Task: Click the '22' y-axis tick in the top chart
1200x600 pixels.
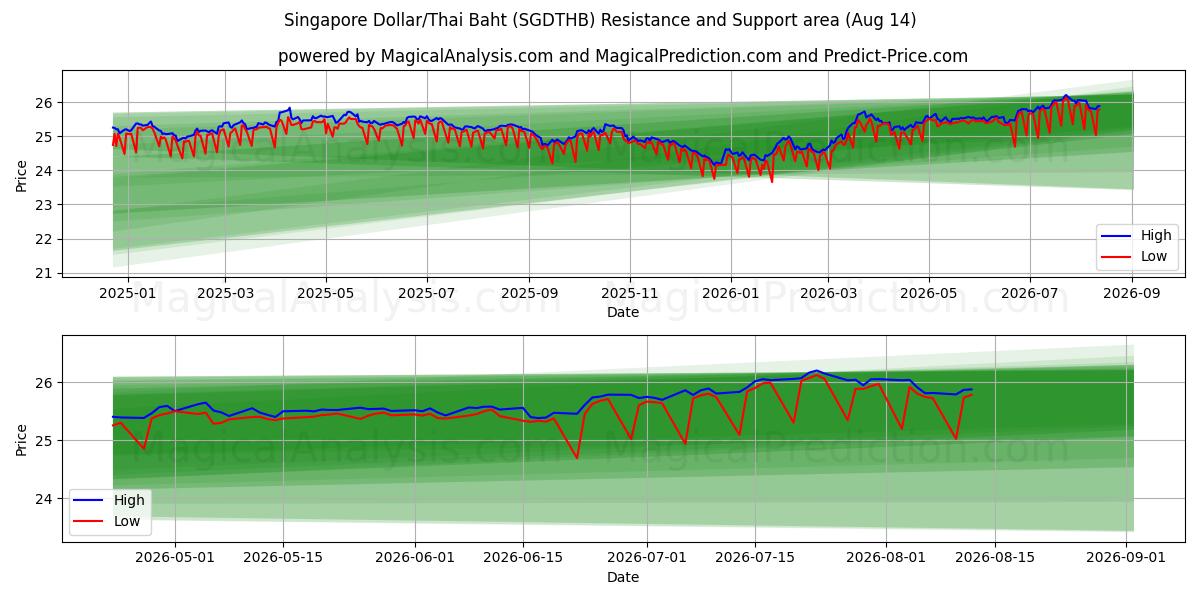Action: [x=46, y=239]
